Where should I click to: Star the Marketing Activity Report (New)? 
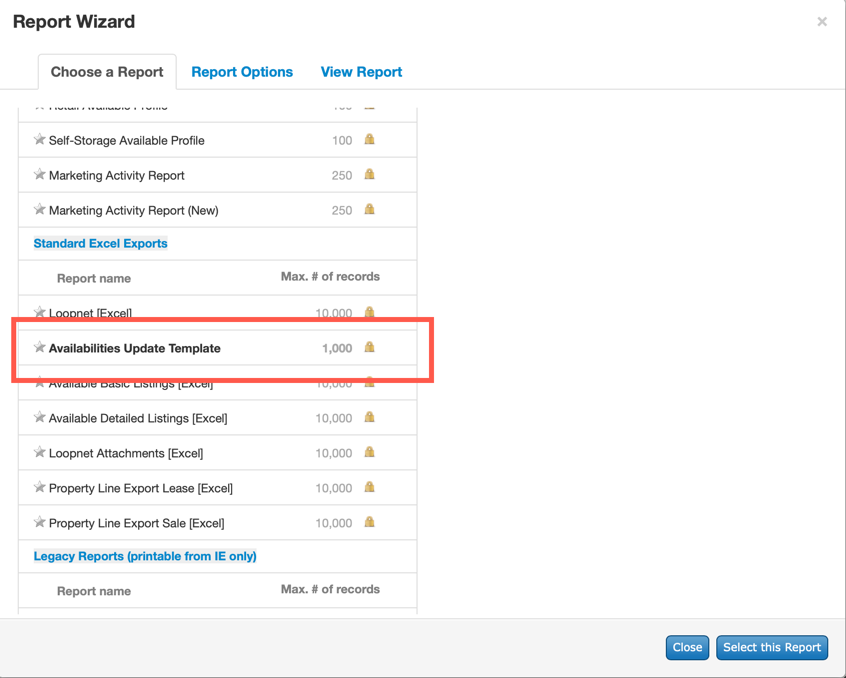point(40,210)
